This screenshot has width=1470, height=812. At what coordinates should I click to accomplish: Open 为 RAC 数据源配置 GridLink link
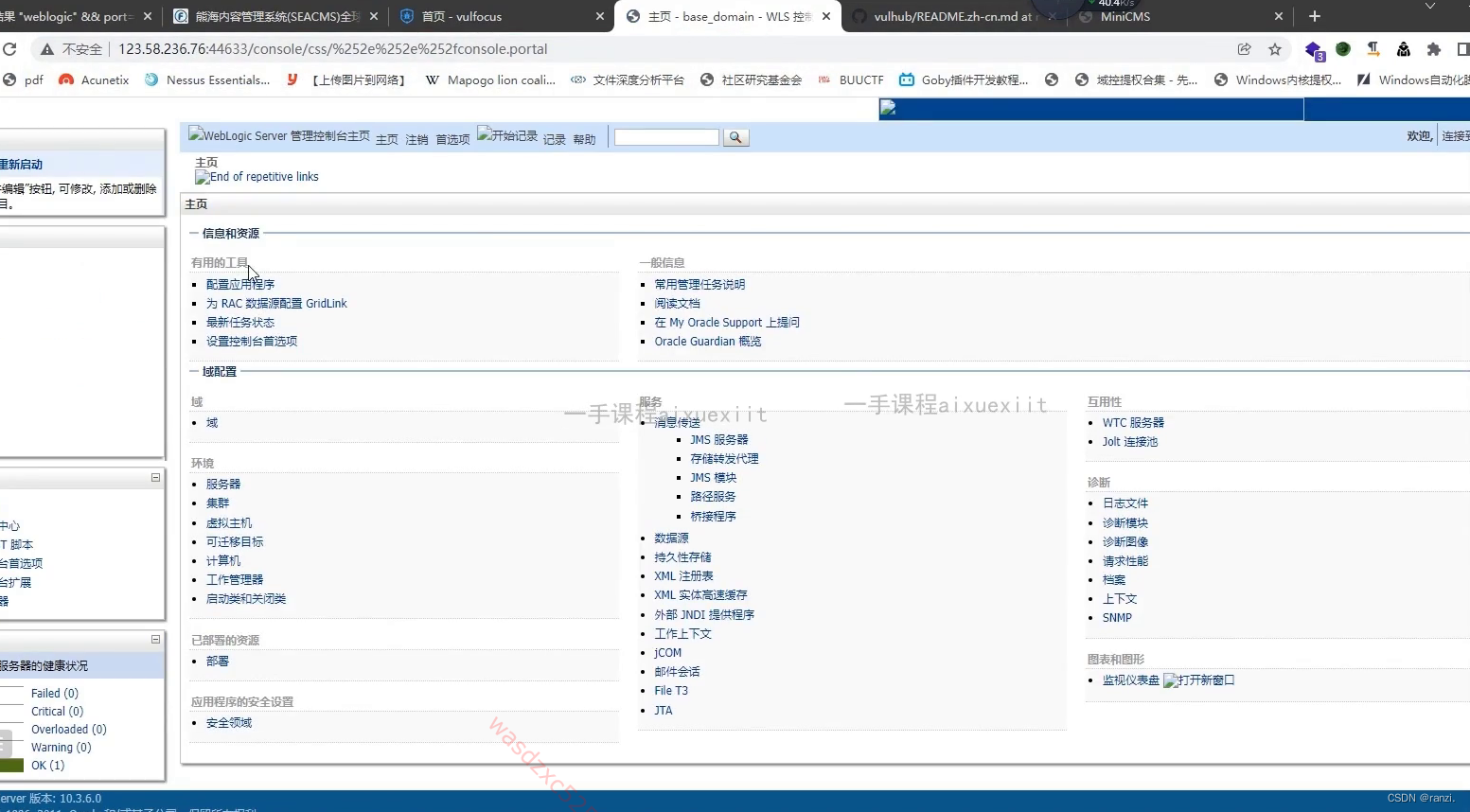click(x=276, y=304)
